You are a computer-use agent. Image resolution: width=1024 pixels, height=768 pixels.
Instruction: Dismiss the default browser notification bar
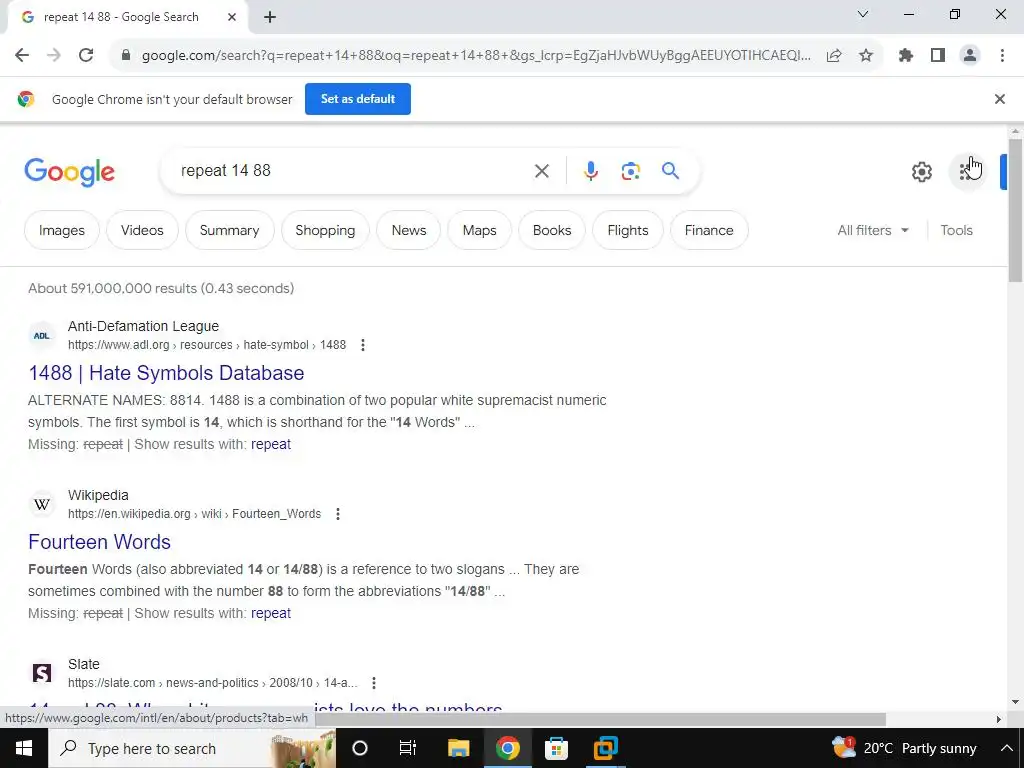(x=999, y=99)
